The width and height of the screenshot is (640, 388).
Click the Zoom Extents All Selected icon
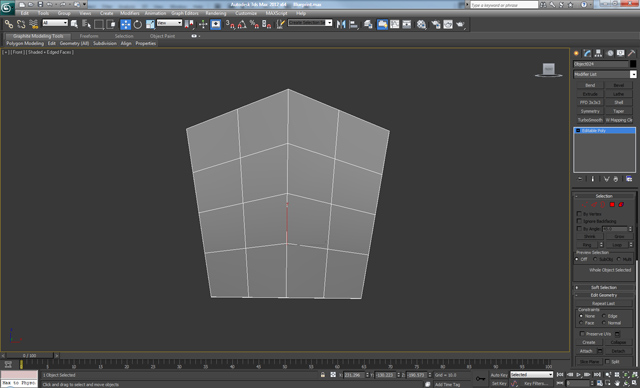(634, 375)
